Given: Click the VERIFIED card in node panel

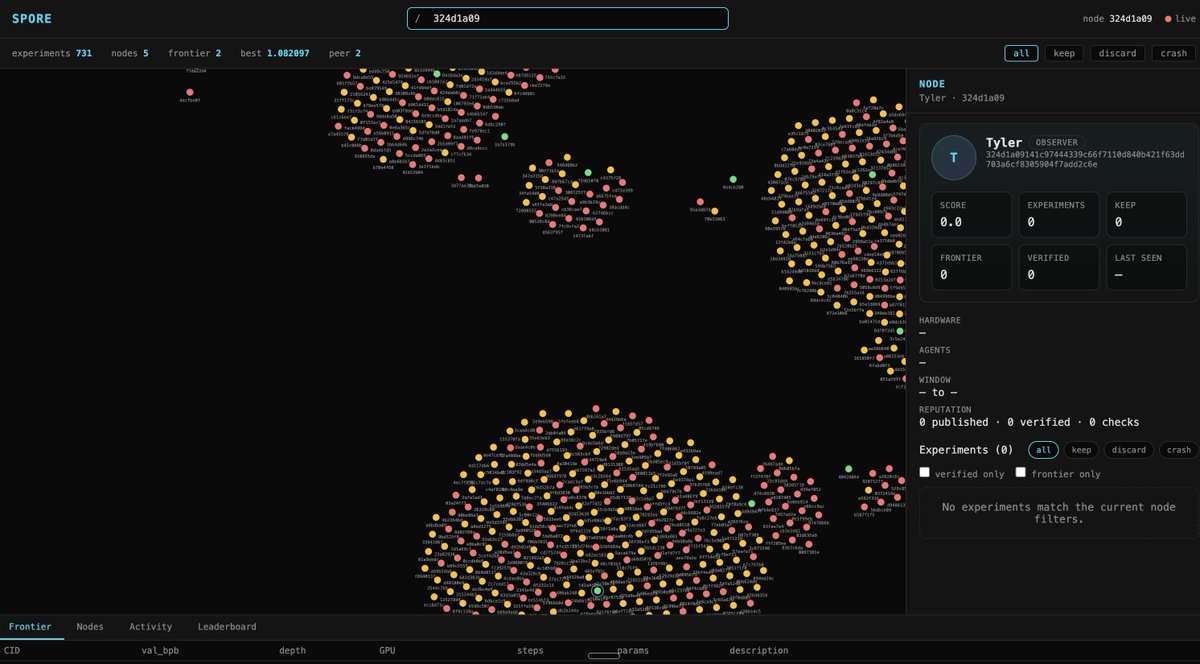Looking at the screenshot, I should click(1057, 267).
